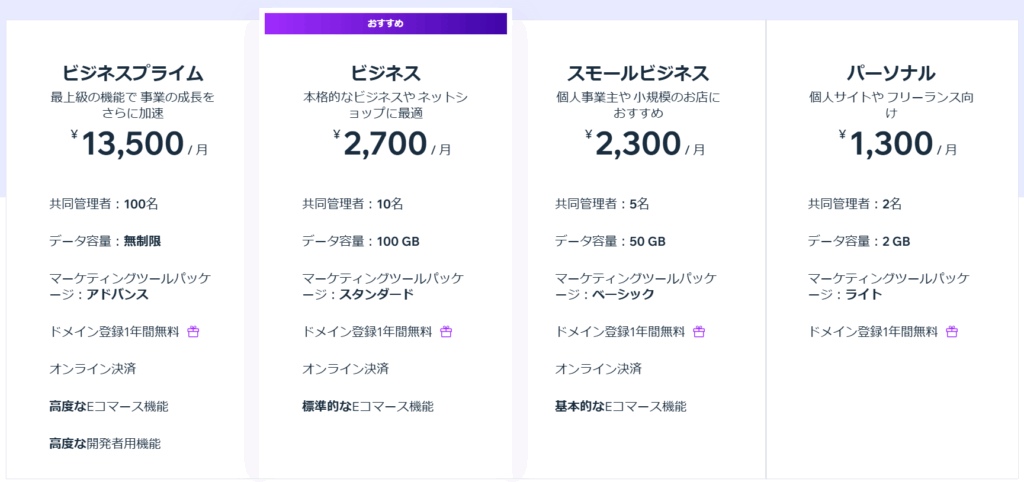Screen dimensions: 1024x482
Task: Click the ¥2,300 monthly price
Action: tap(645, 144)
